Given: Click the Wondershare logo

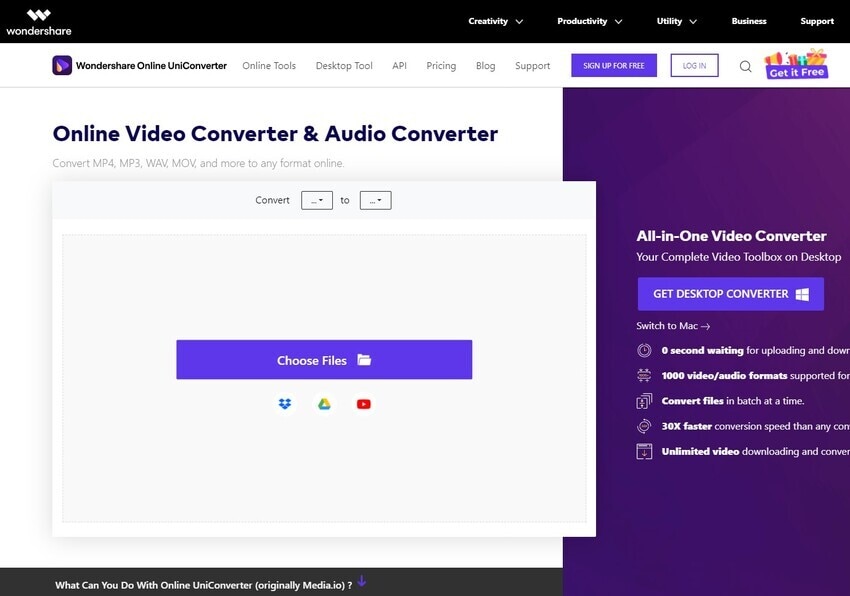Looking at the screenshot, I should [x=38, y=22].
